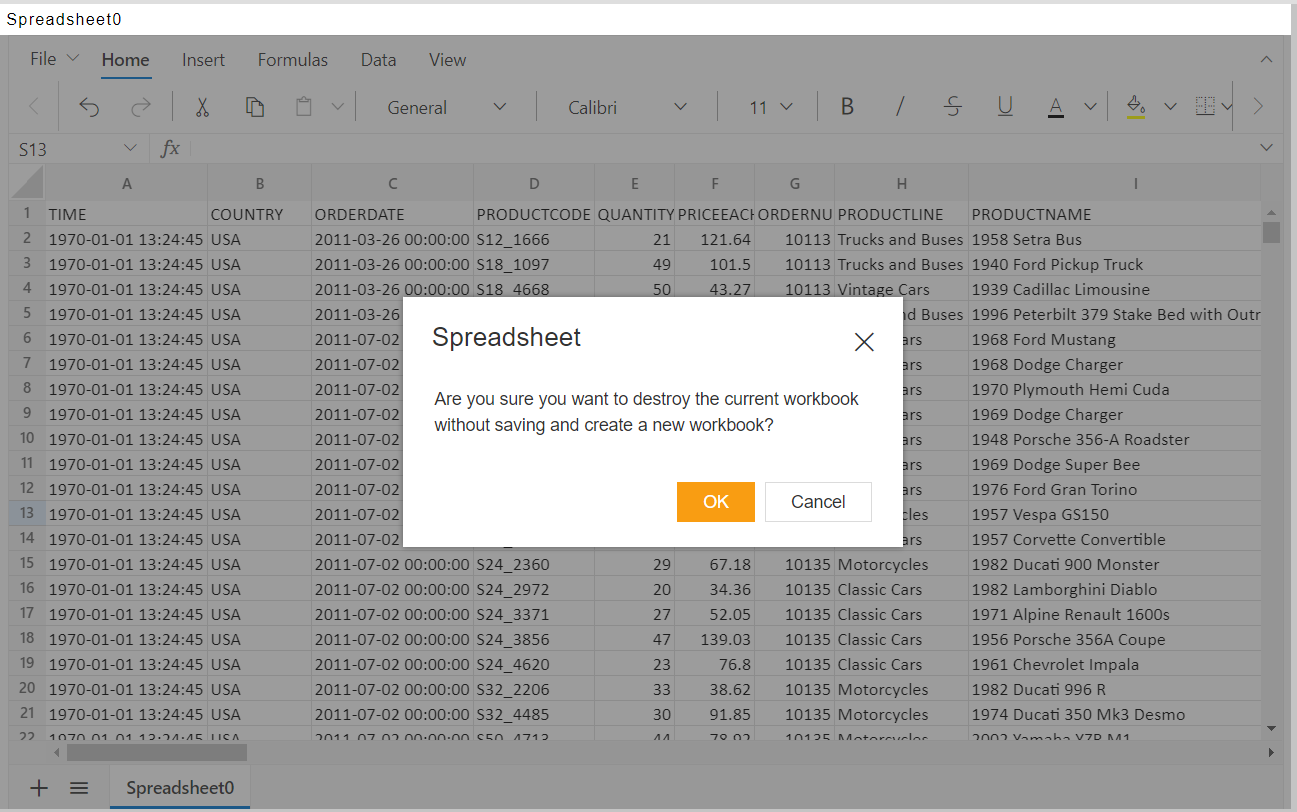Collapse the ribbon with the chevron
The width and height of the screenshot is (1297, 812).
click(x=1266, y=60)
